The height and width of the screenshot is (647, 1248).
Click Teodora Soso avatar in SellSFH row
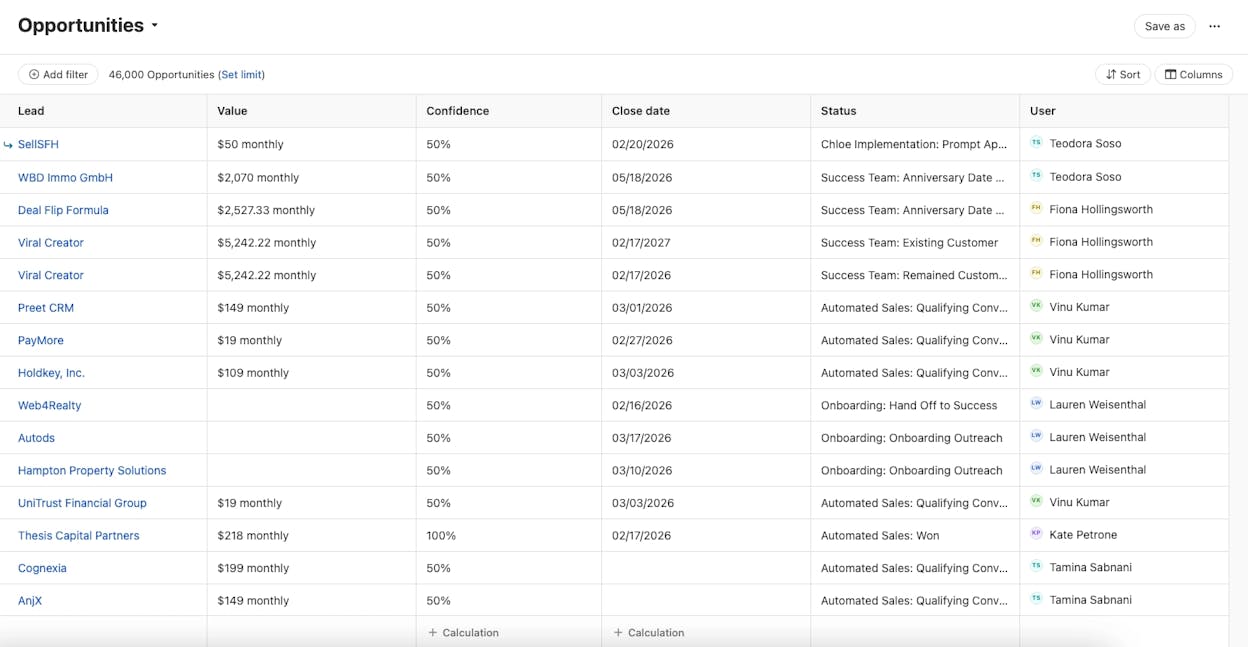tap(1036, 143)
